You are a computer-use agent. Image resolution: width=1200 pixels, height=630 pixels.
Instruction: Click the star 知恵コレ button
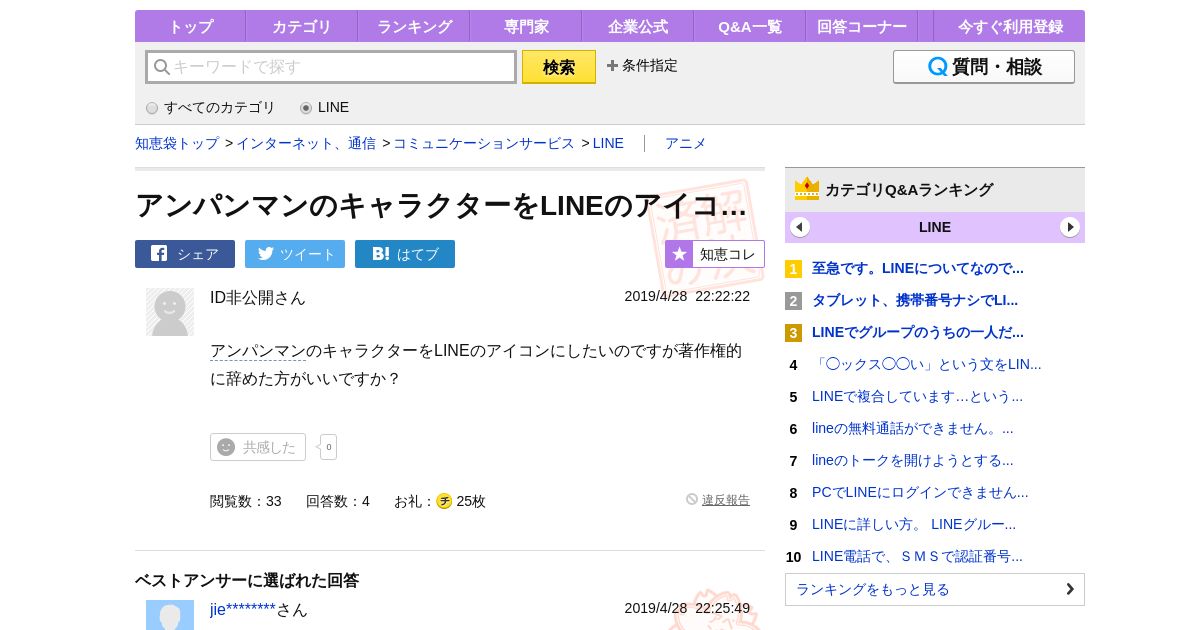click(715, 254)
